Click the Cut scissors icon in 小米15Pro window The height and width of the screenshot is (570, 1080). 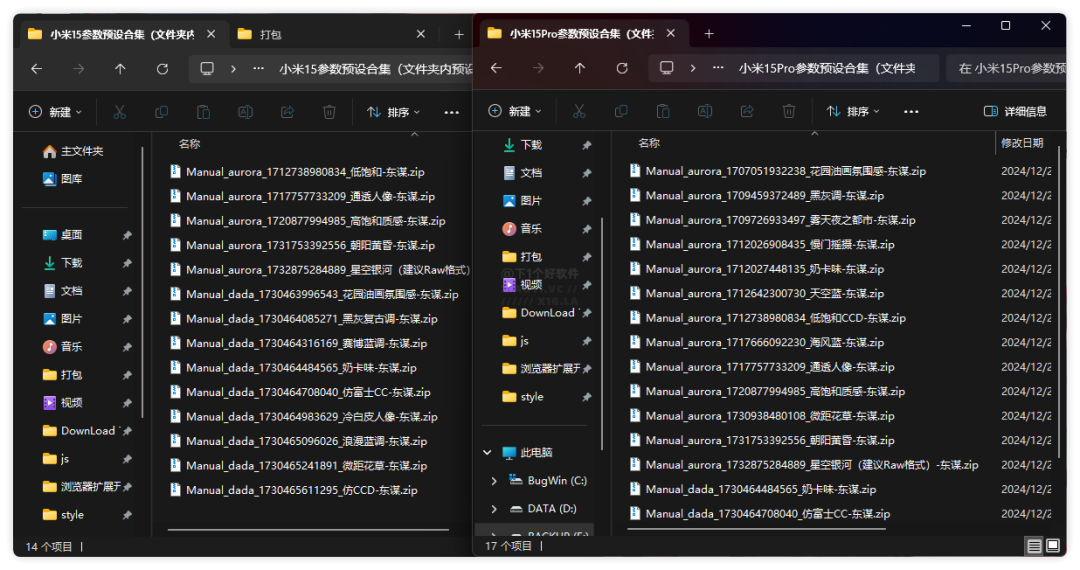(578, 111)
